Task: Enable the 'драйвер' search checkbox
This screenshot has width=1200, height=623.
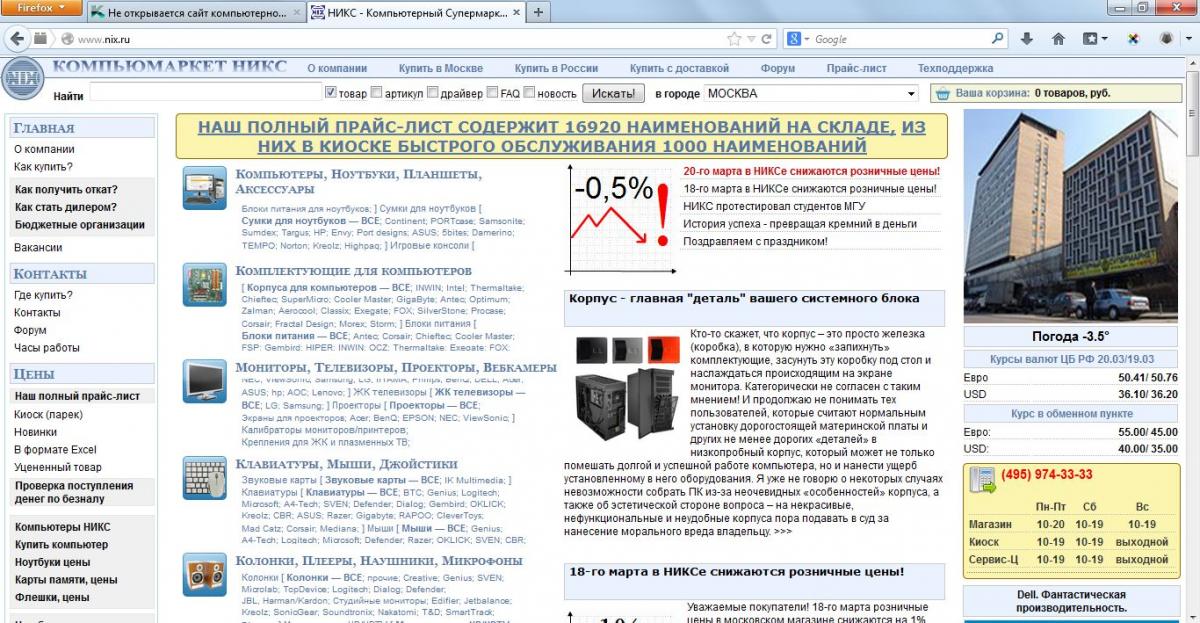Action: pos(432,93)
